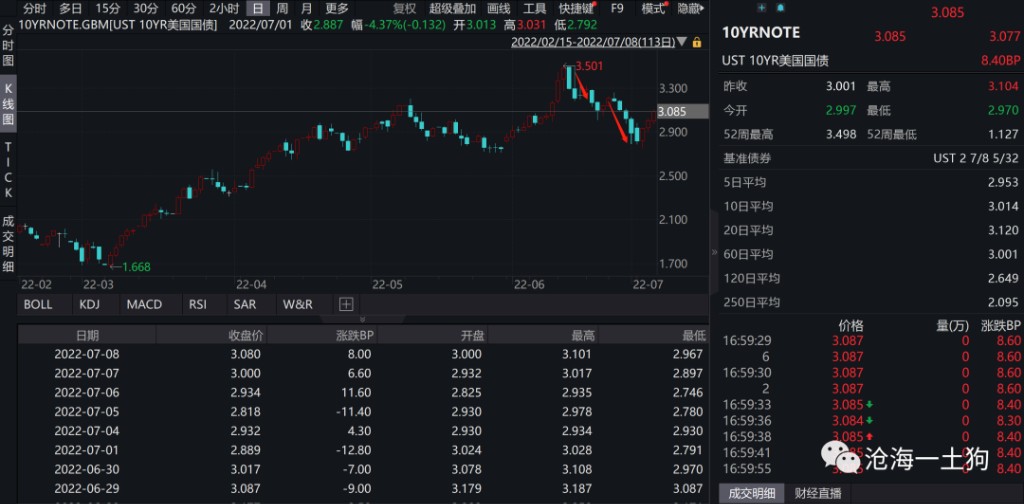Click the WeChat watermark logo
The height and width of the screenshot is (504, 1024).
(x=831, y=459)
